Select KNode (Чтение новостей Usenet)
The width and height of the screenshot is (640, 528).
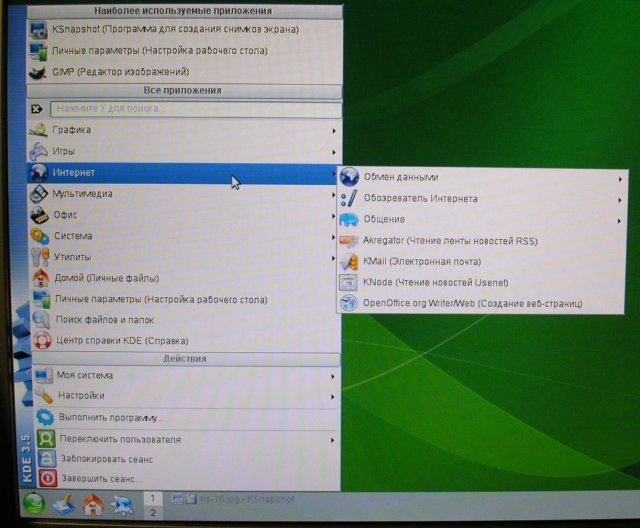480,282
